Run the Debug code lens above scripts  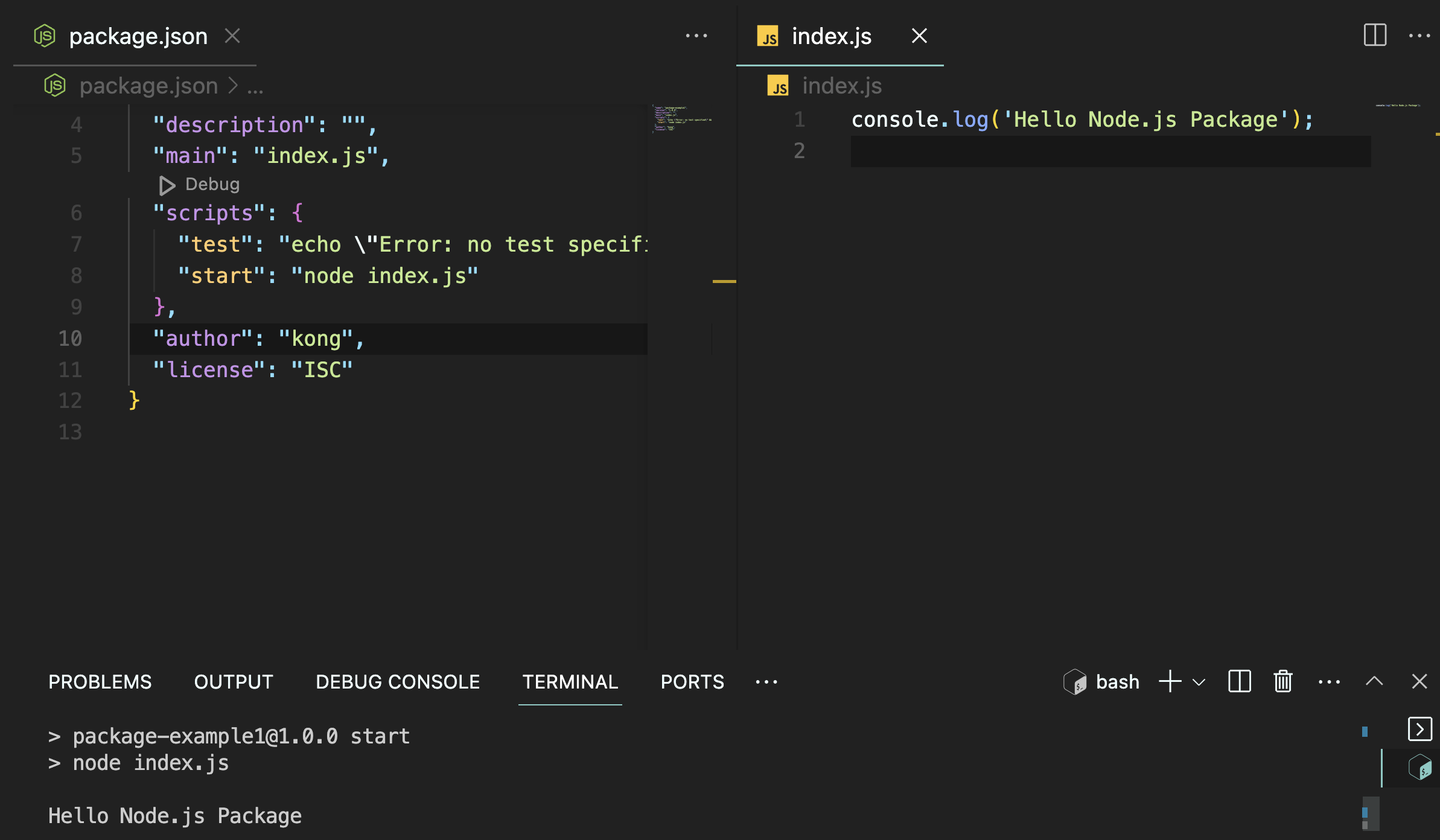tap(199, 184)
